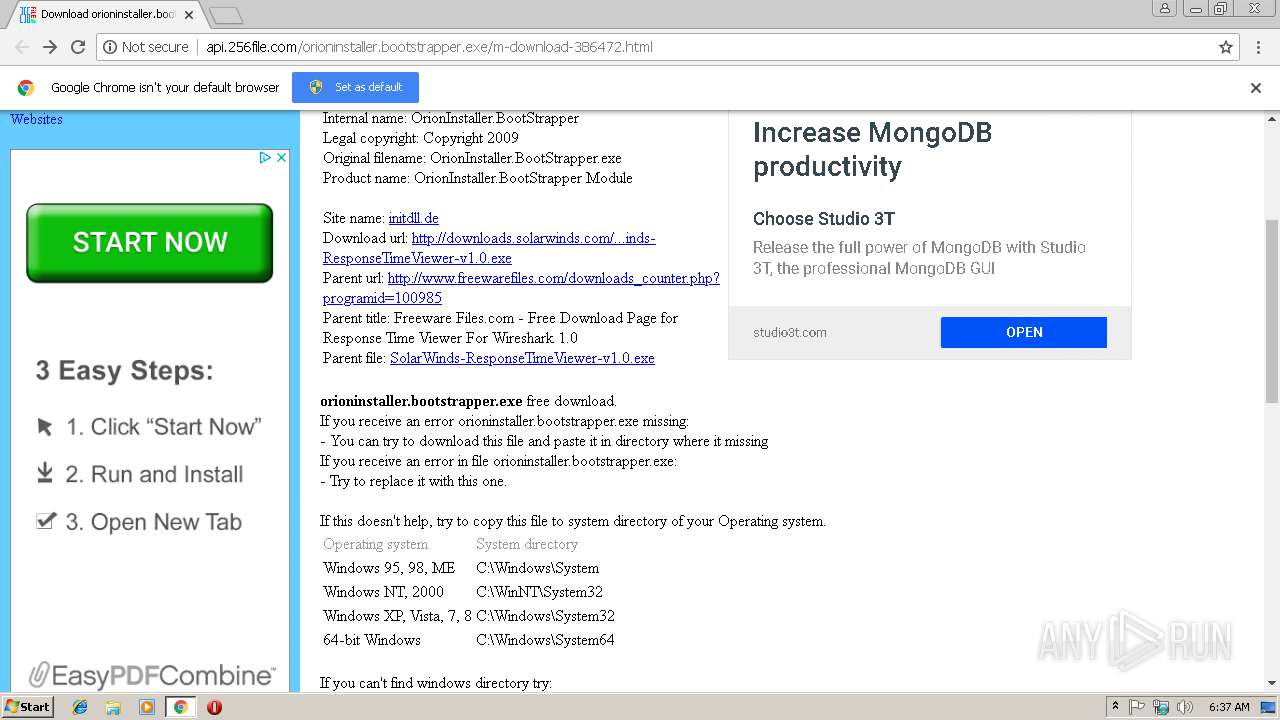Click scrollbar up arrow
This screenshot has height=720, width=1280.
tap(1272, 118)
